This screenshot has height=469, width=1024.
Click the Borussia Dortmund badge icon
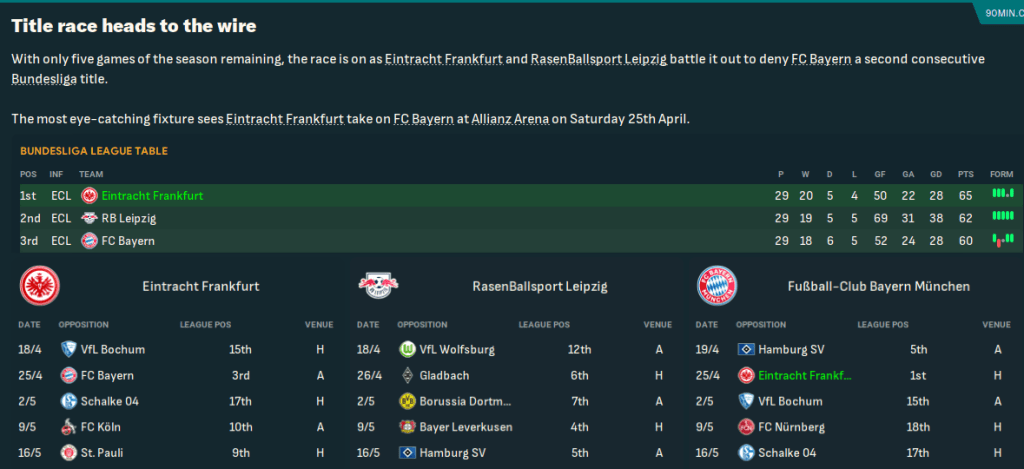407,400
